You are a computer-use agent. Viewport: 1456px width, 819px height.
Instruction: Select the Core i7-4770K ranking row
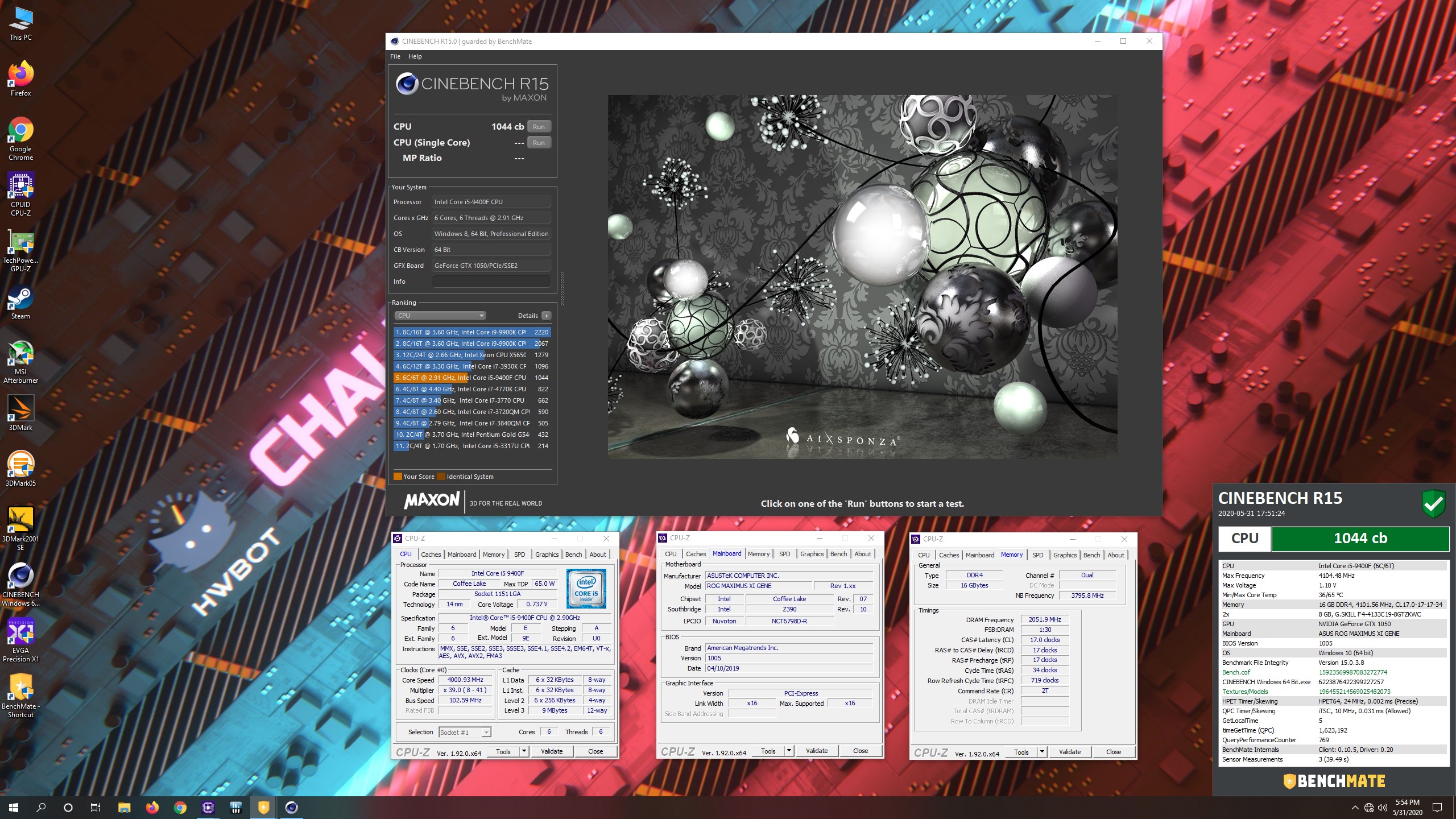(x=472, y=389)
